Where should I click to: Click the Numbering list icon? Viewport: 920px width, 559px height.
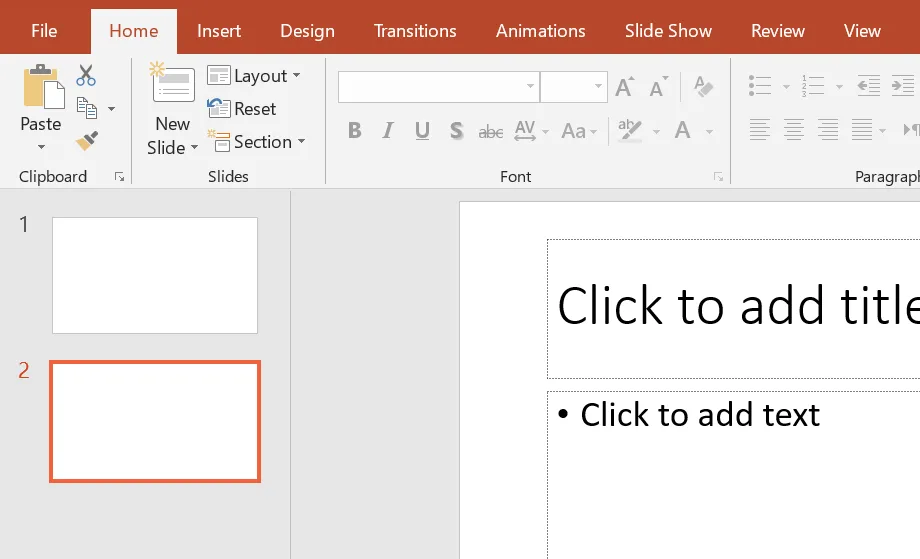(x=813, y=86)
